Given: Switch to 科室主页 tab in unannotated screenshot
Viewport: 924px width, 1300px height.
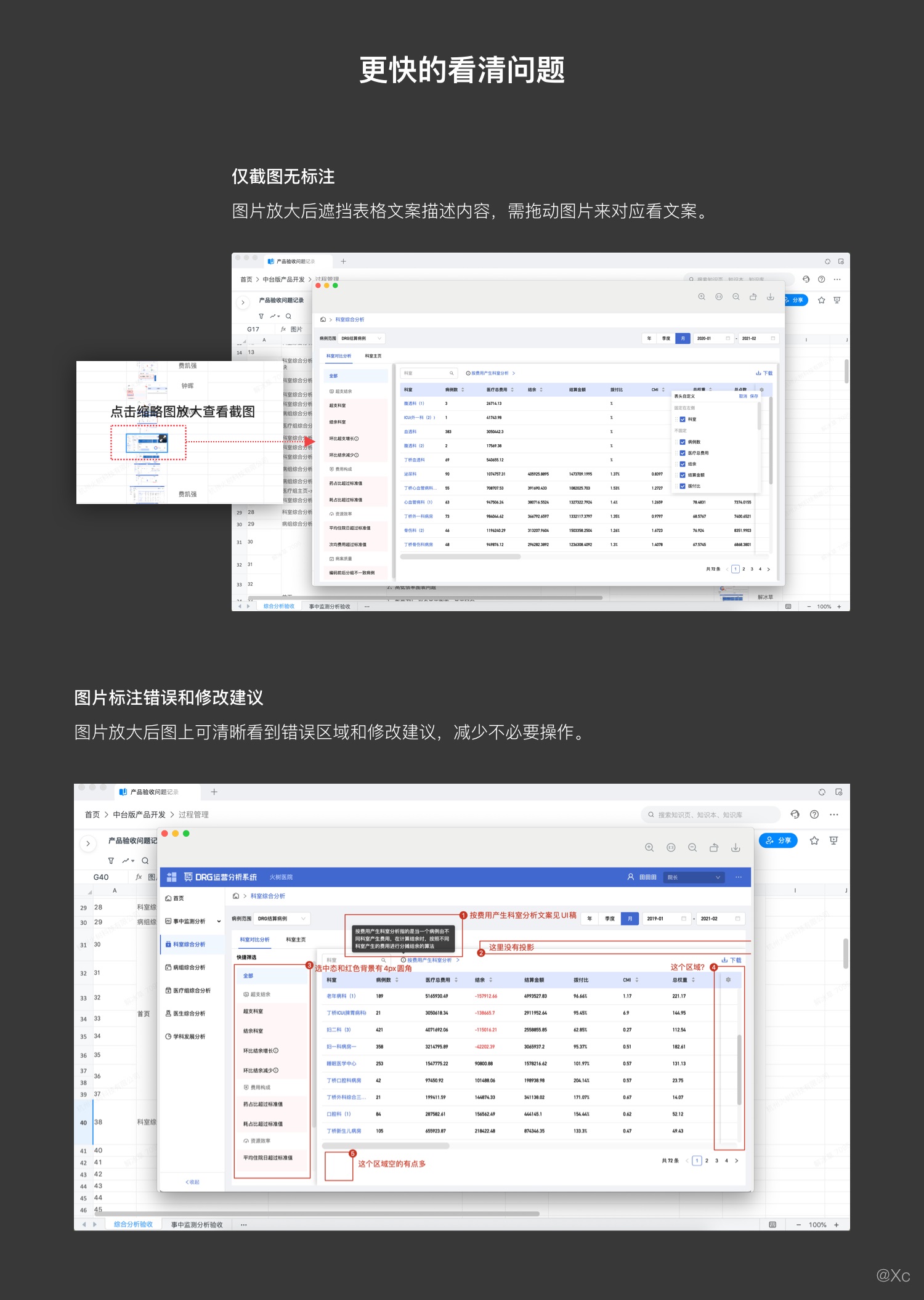Looking at the screenshot, I should [373, 356].
